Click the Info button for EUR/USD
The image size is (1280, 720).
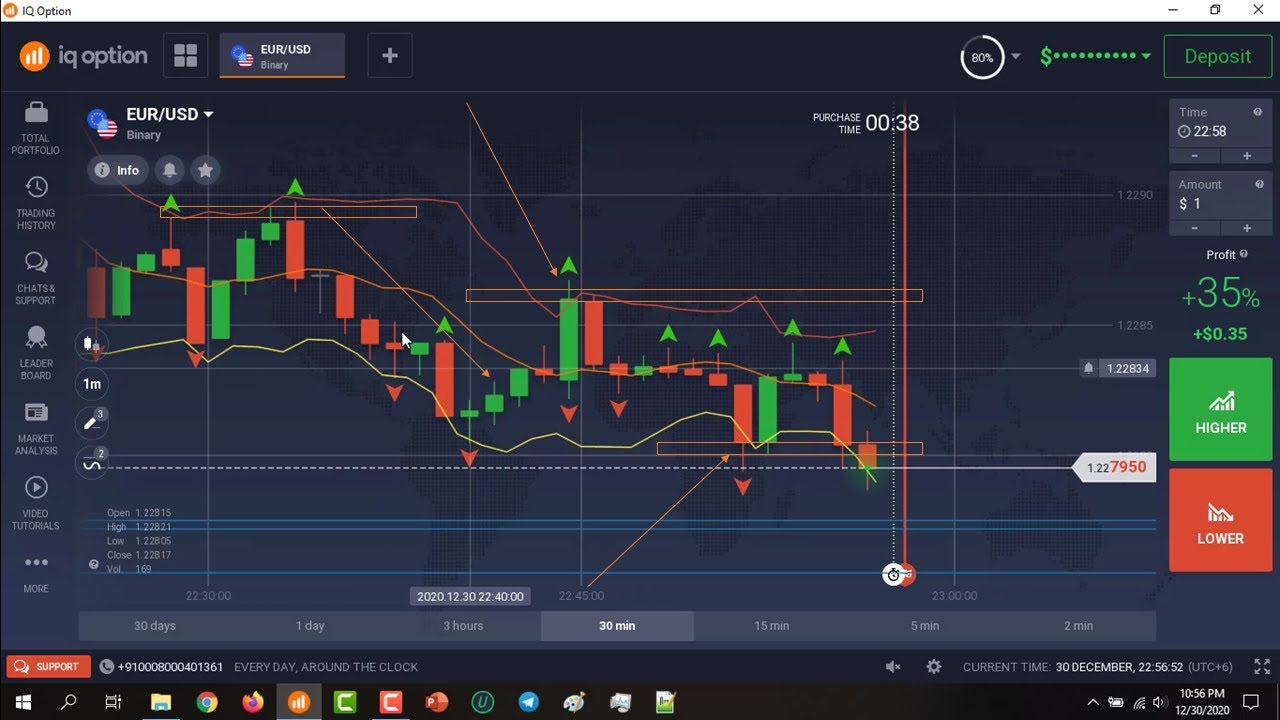tap(118, 170)
